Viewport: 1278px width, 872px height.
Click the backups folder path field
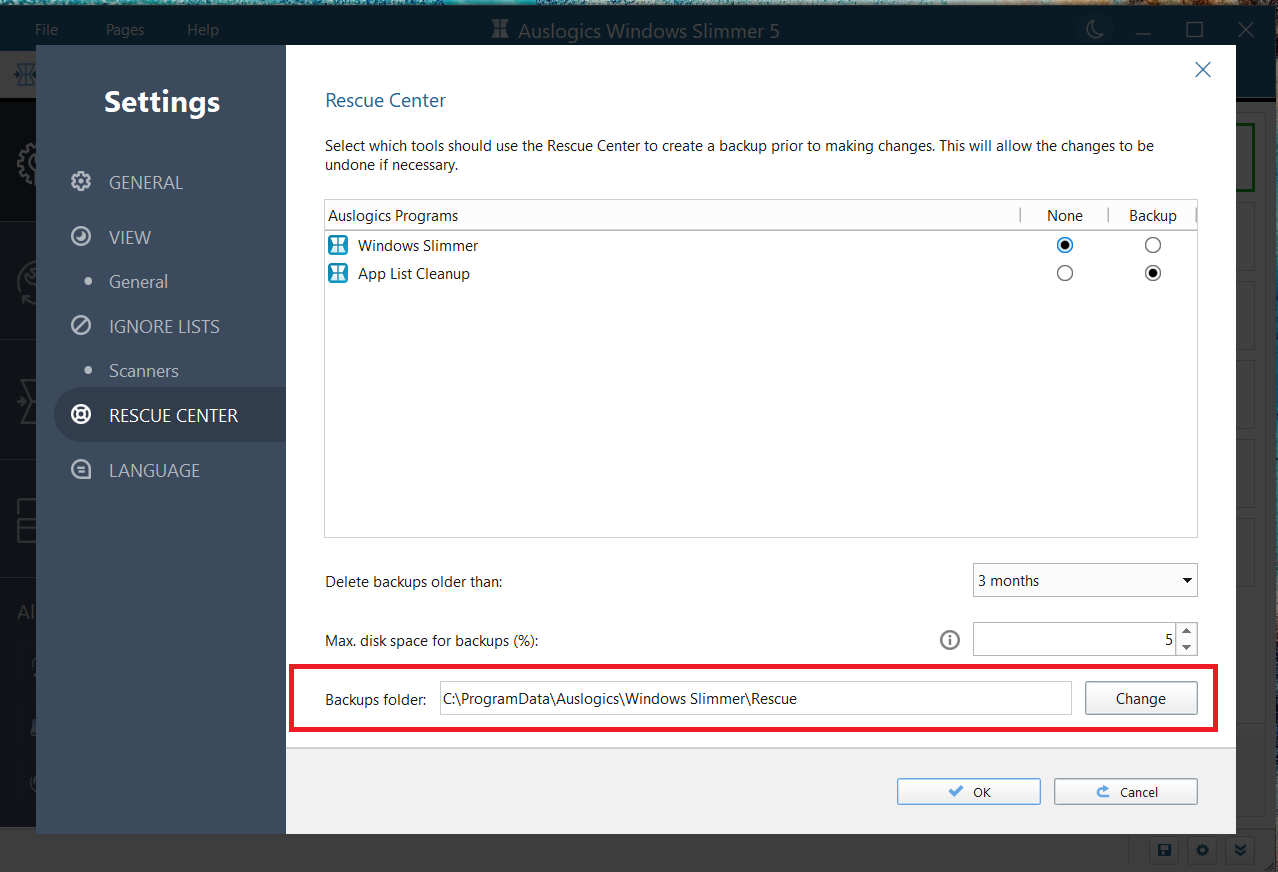755,698
